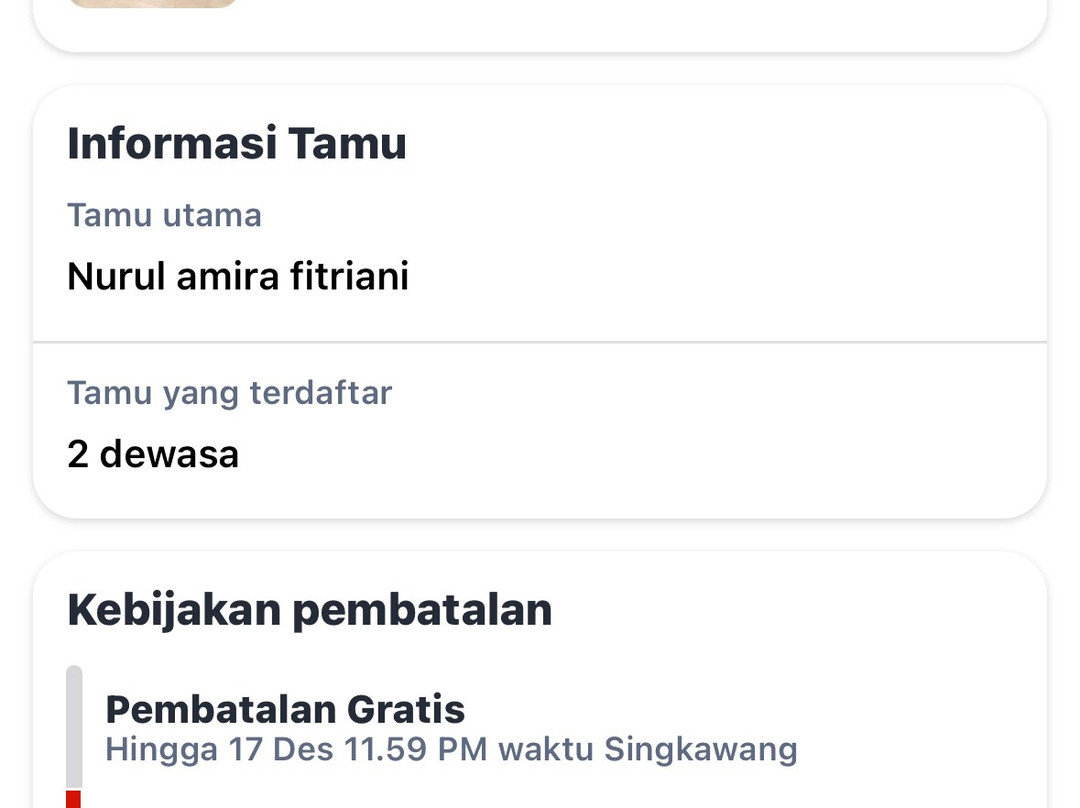Tap the property thumbnail image at top
The height and width of the screenshot is (808, 1080).
(x=154, y=3)
